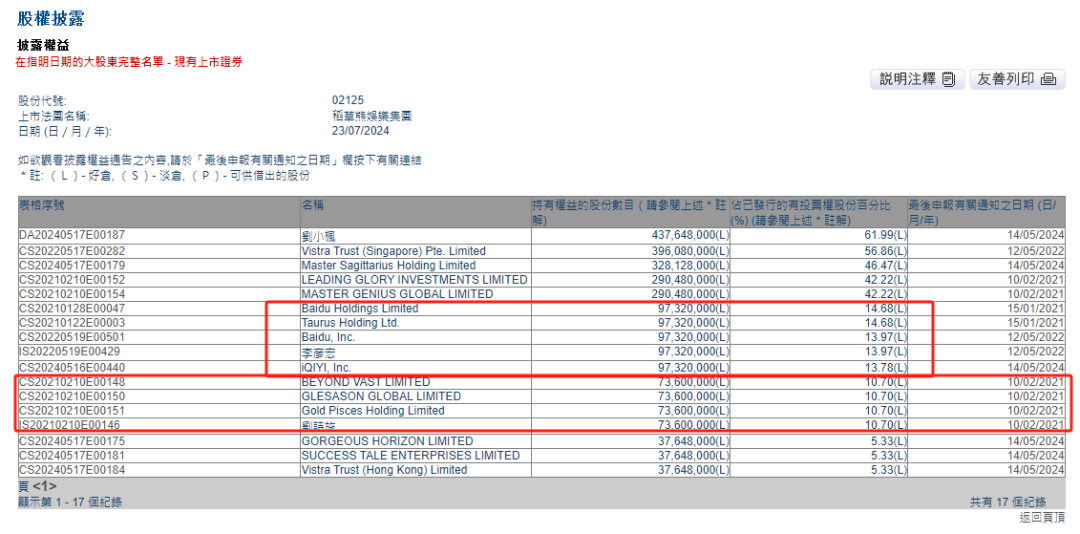
Task: Click the 最後申報有關通知之日期 column header
Action: 987,212
